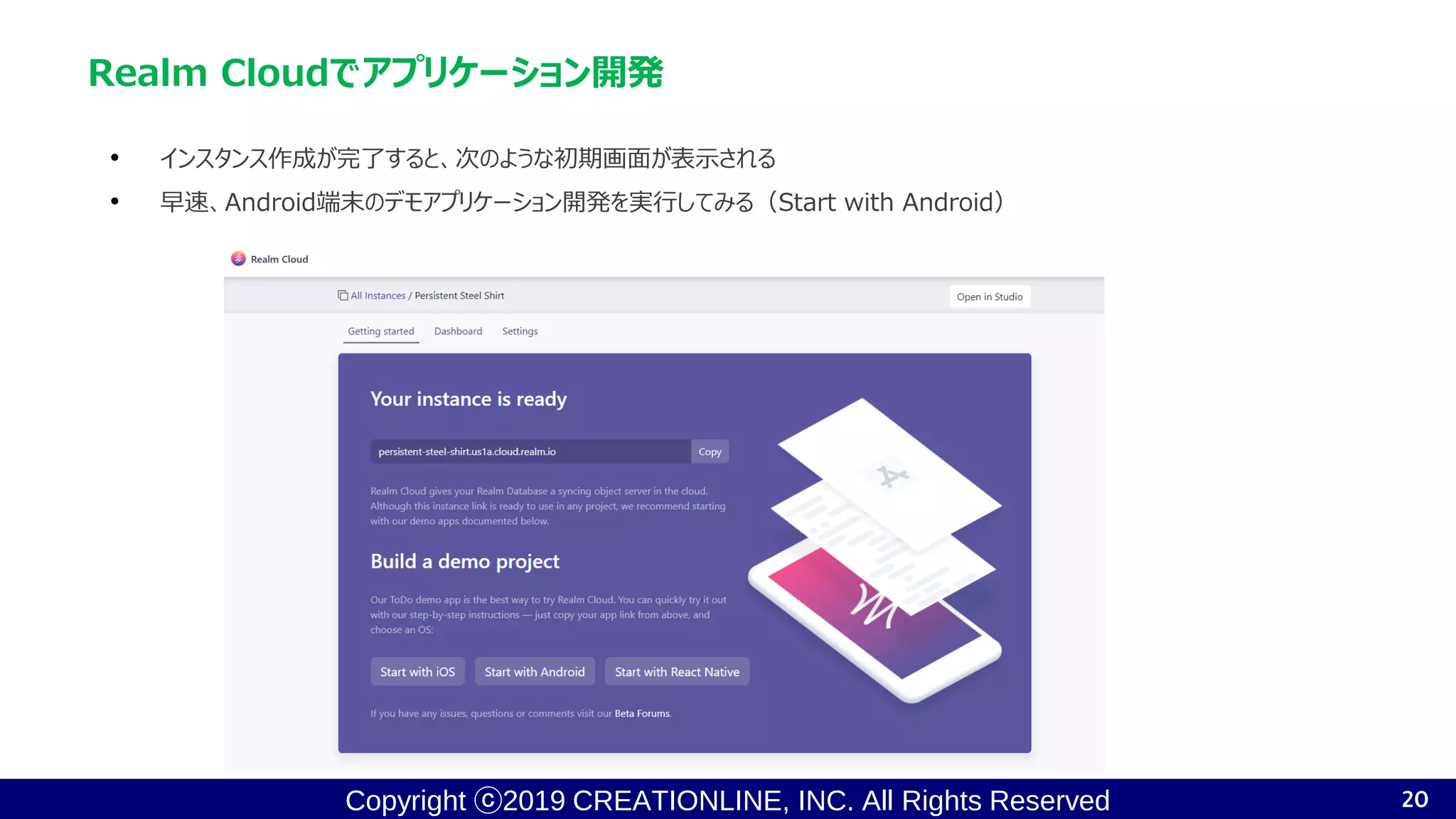Click the Your instance is ready heading
This screenshot has width=1456, height=819.
tap(469, 400)
